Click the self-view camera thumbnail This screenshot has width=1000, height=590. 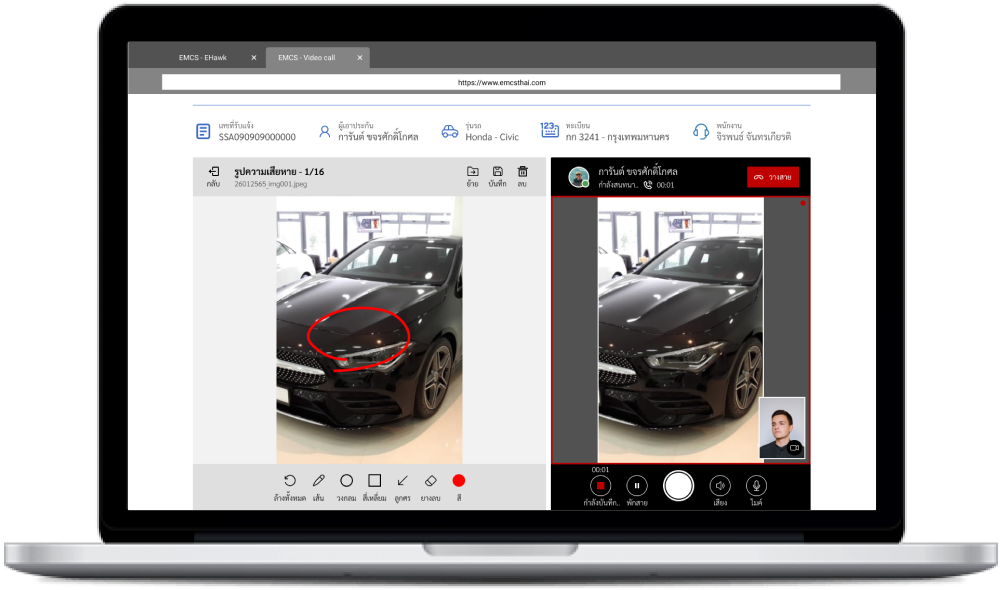782,428
